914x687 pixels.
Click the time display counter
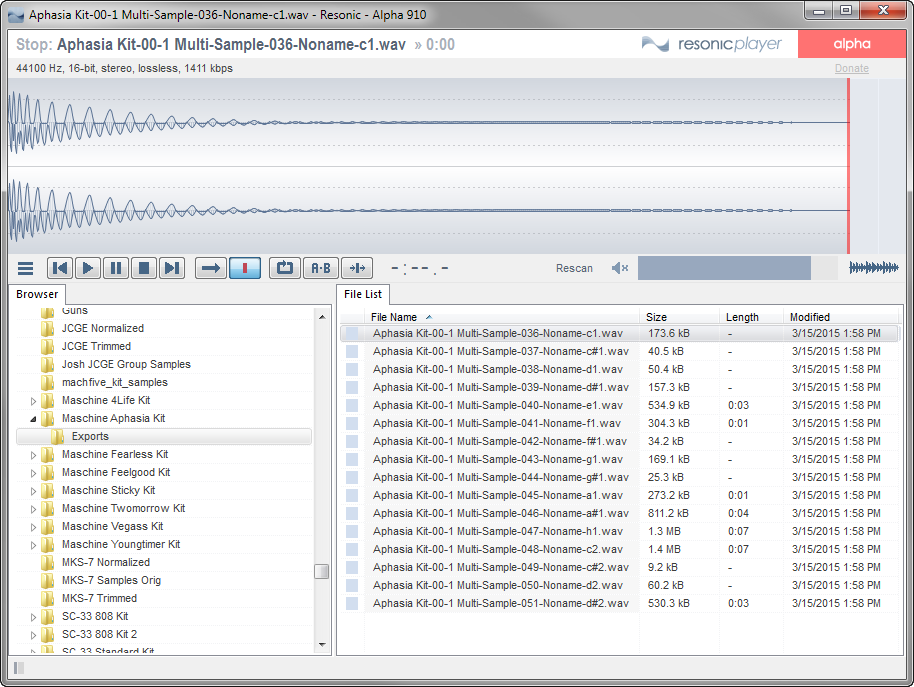(420, 269)
